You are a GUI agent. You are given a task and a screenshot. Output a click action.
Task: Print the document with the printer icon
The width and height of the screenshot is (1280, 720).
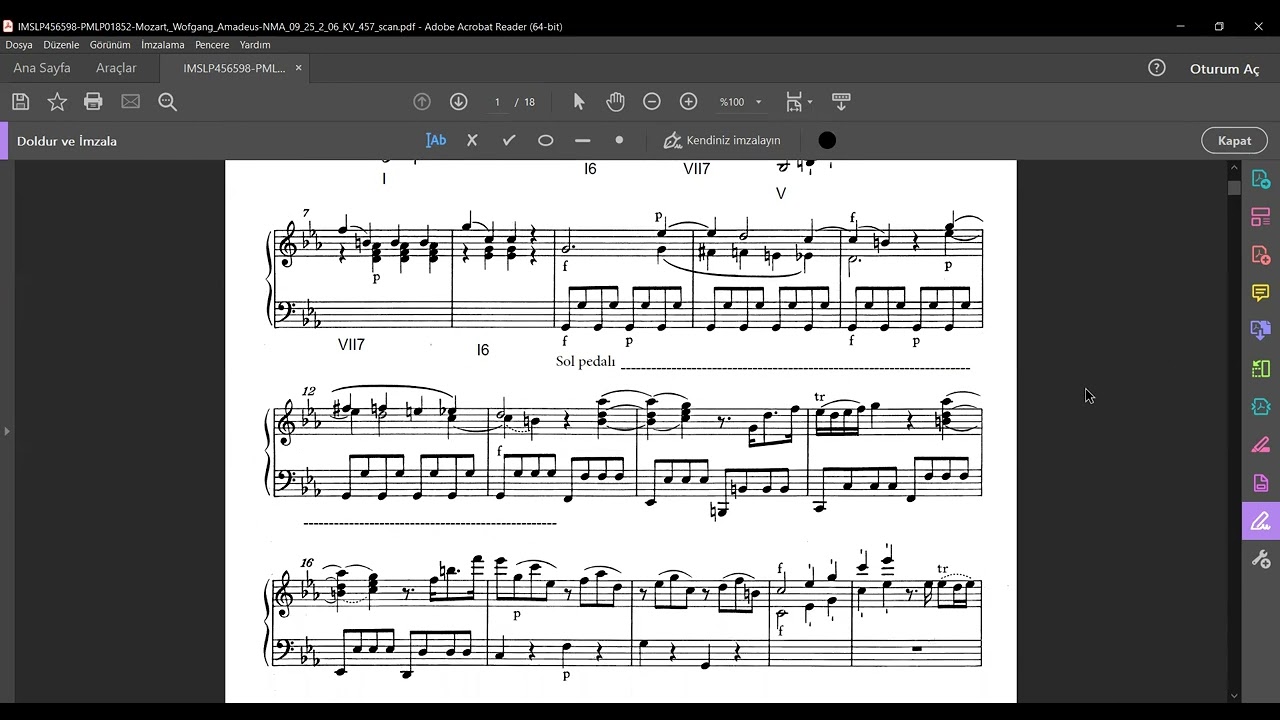[x=93, y=101]
